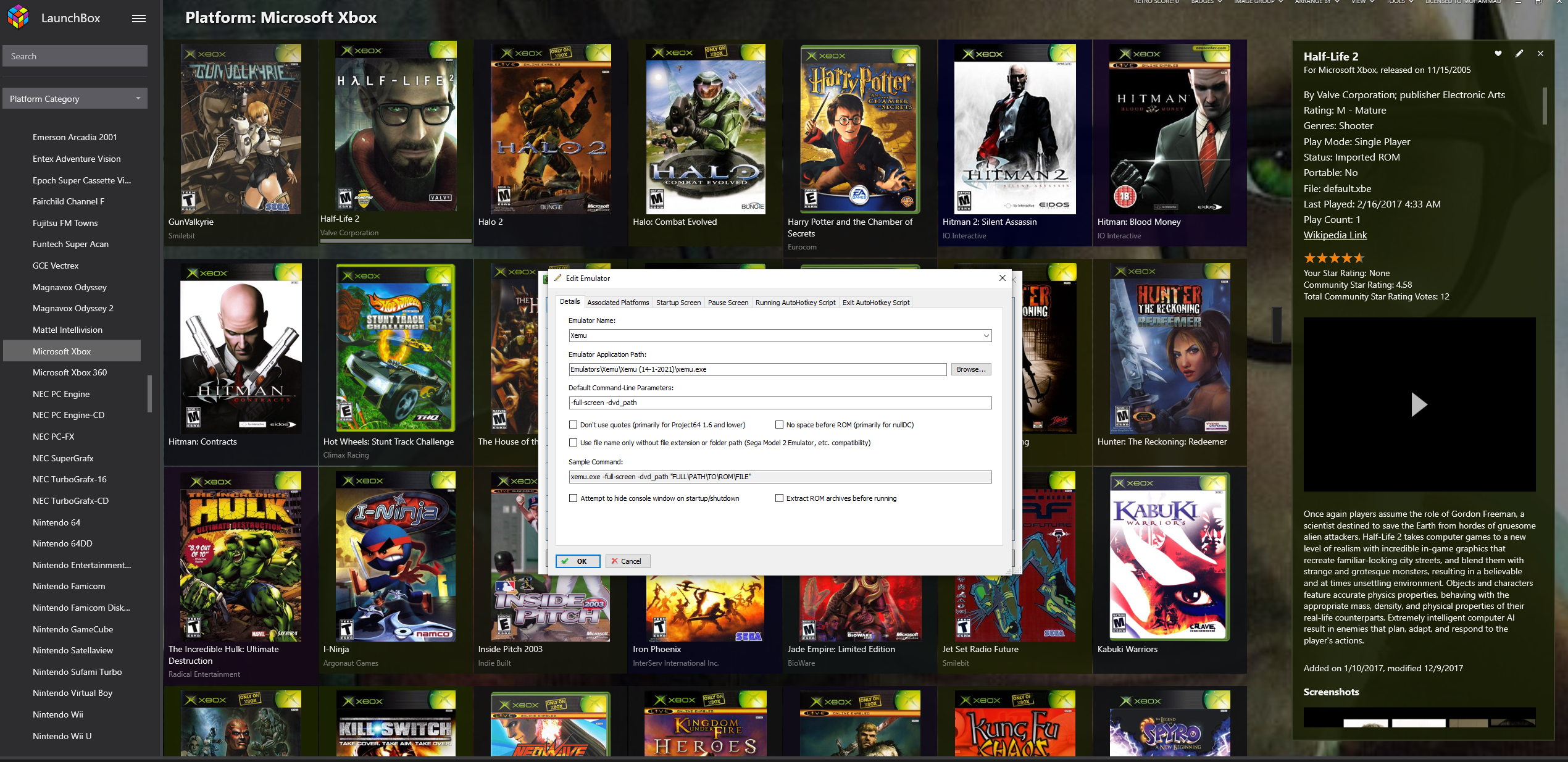Open the Startup Screen tab

[678, 303]
